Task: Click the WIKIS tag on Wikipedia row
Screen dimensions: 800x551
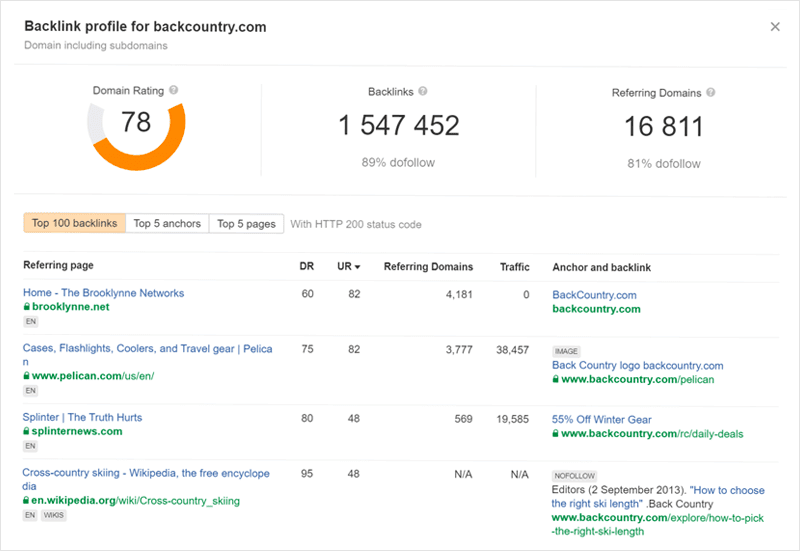Action: pyautogui.click(x=56, y=515)
